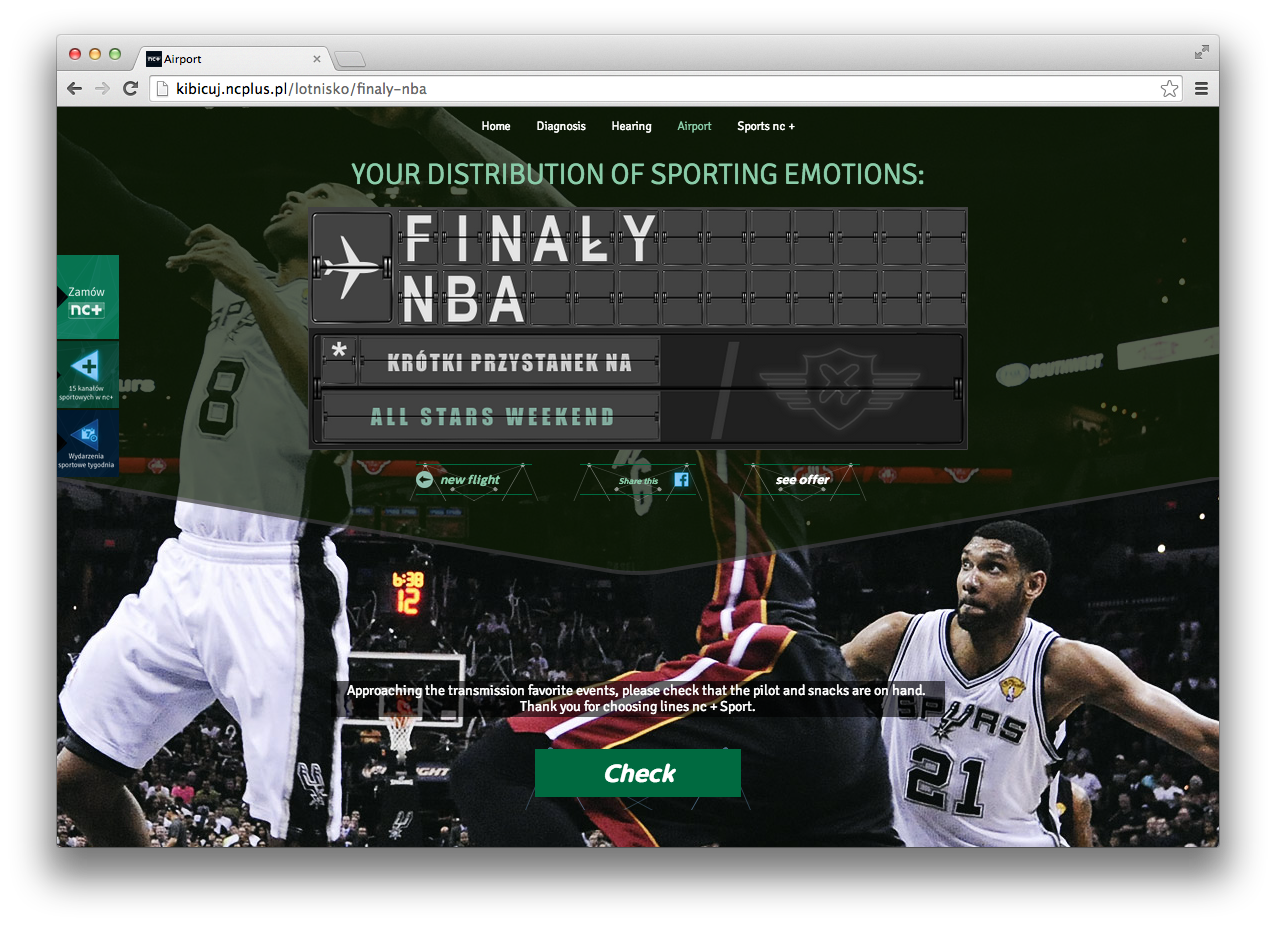Open the Sports nc + menu item
Viewport: 1276px width, 926px height.
click(766, 126)
